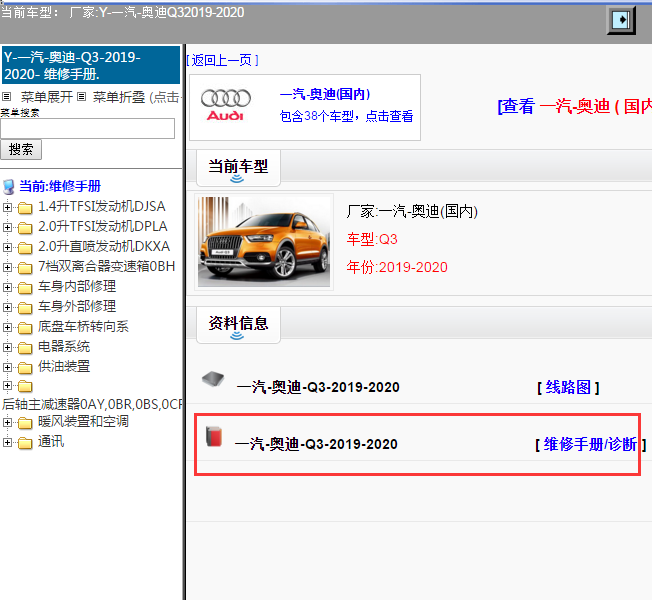Click the 当前:维修手册 root label
Screen dimensions: 652x600
click(60, 186)
